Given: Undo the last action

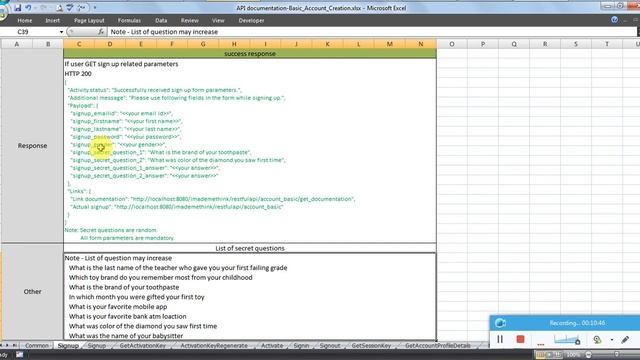Looking at the screenshot, I should point(28,8).
